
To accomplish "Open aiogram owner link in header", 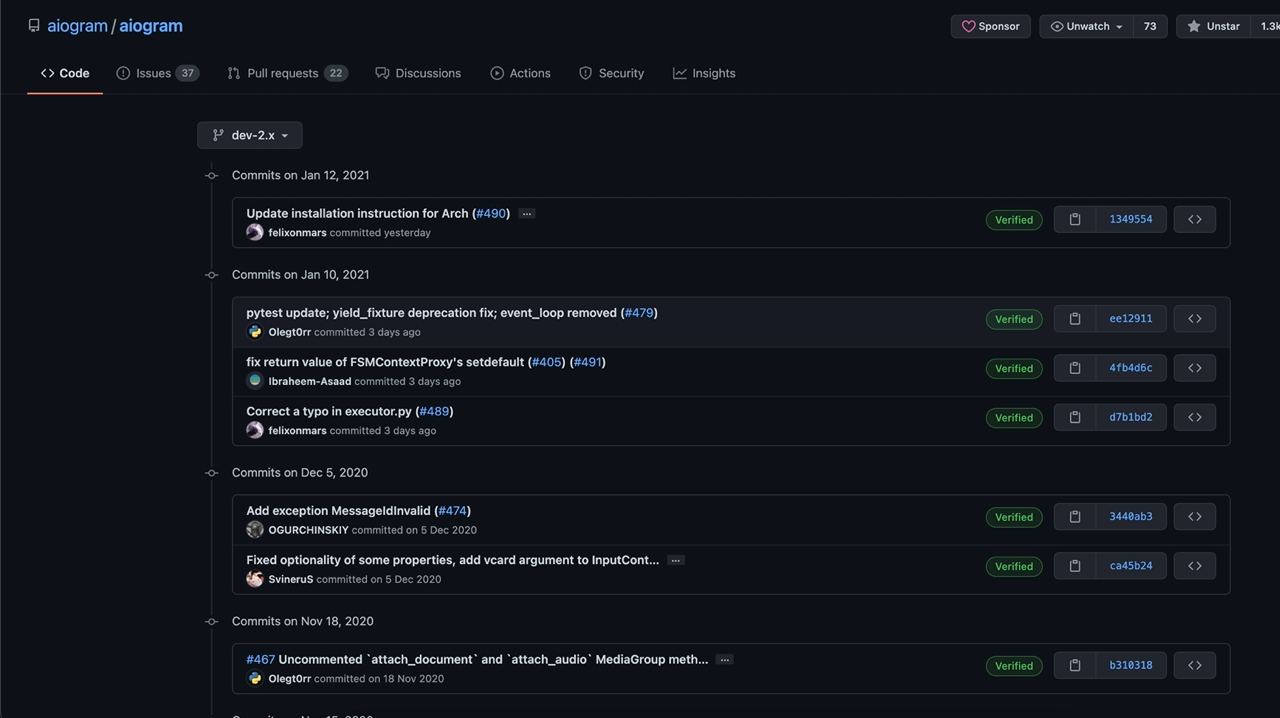I will [x=77, y=26].
